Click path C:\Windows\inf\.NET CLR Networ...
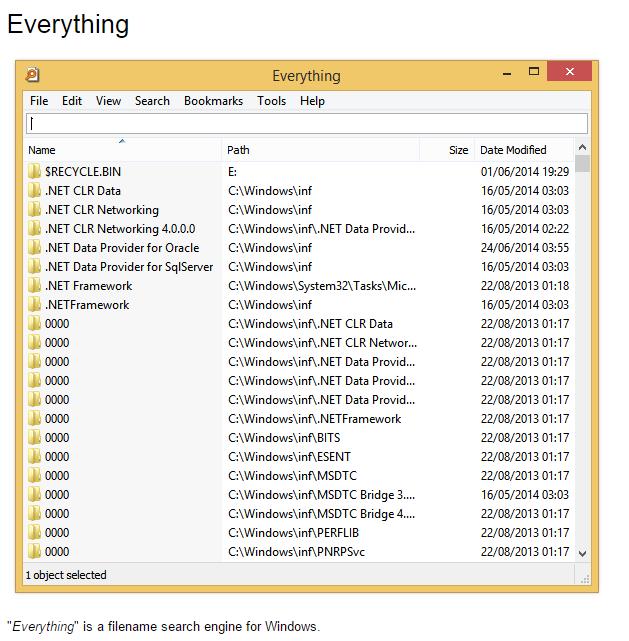Screen dimensions: 629x641 coord(322,343)
